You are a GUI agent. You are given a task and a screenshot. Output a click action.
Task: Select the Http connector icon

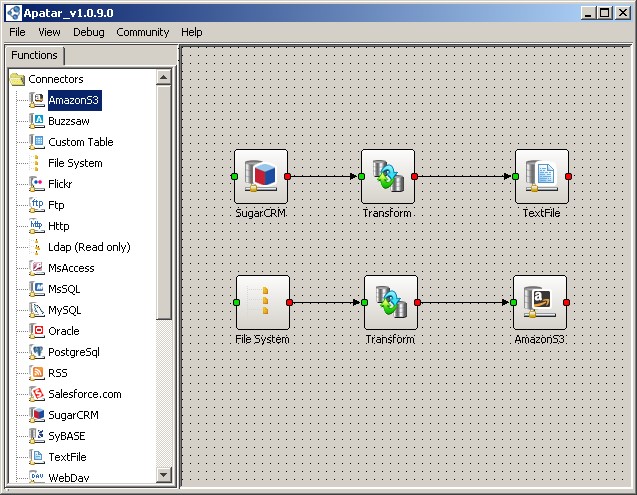pos(37,226)
